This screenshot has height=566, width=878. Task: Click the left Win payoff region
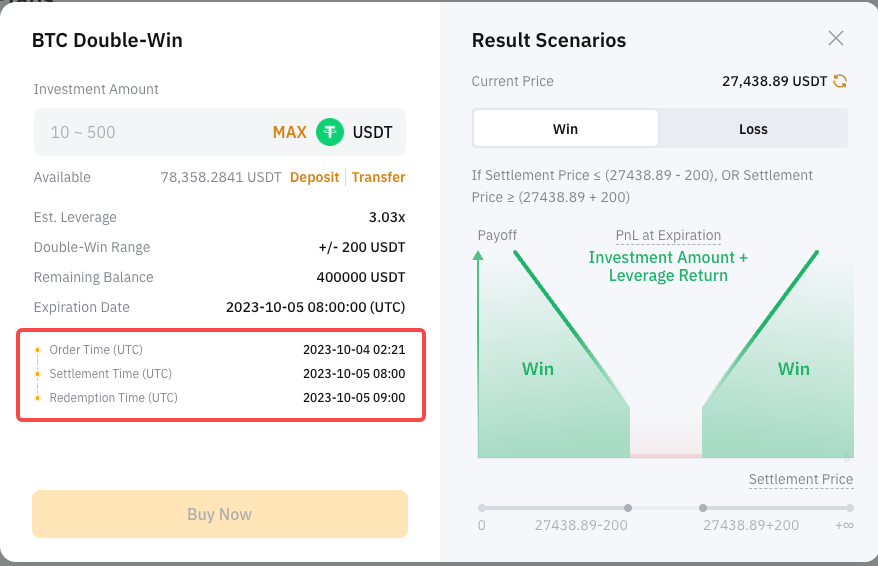coord(538,369)
